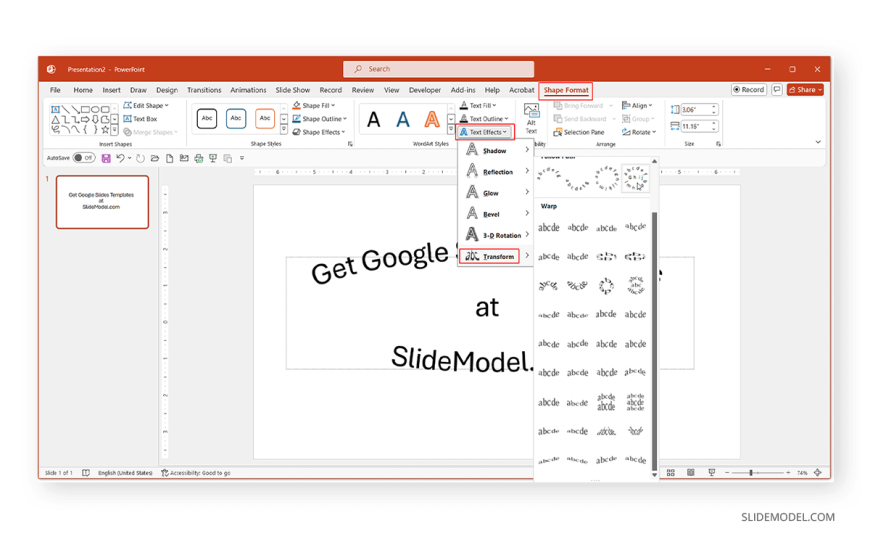This screenshot has width=870, height=539.
Task: Open the Rotate dropdown
Action: click(x=639, y=132)
